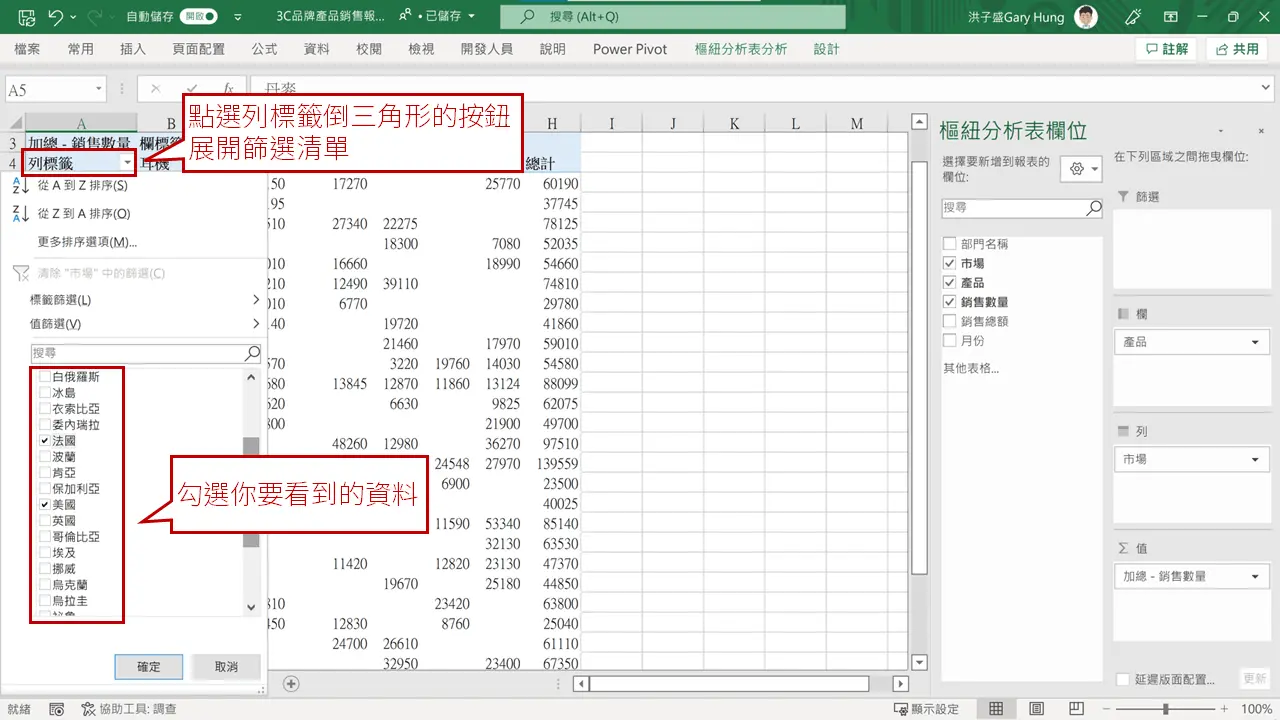
Task: Open the 列標籤 filter dropdown arrow
Action: (127, 162)
